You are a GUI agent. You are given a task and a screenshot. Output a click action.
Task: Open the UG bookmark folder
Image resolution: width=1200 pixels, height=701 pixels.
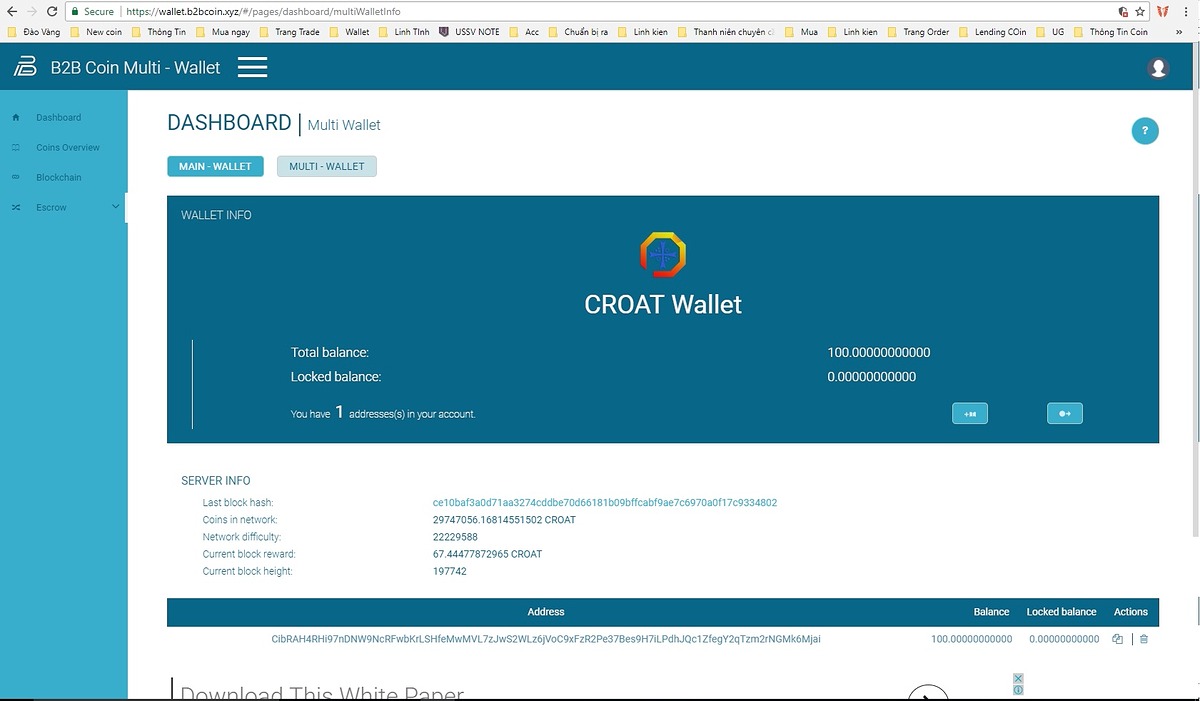pos(1050,32)
